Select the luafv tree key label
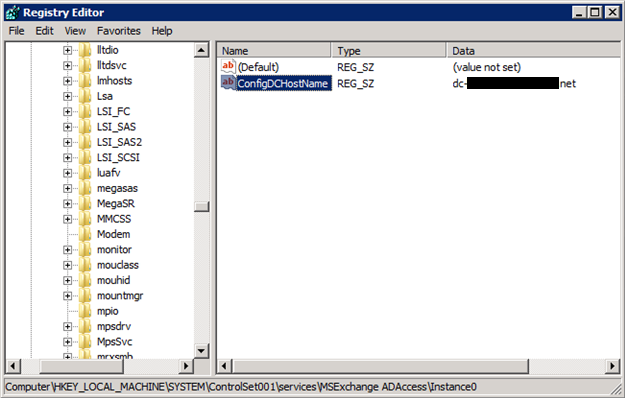Viewport: 625px width, 398px height. point(108,173)
